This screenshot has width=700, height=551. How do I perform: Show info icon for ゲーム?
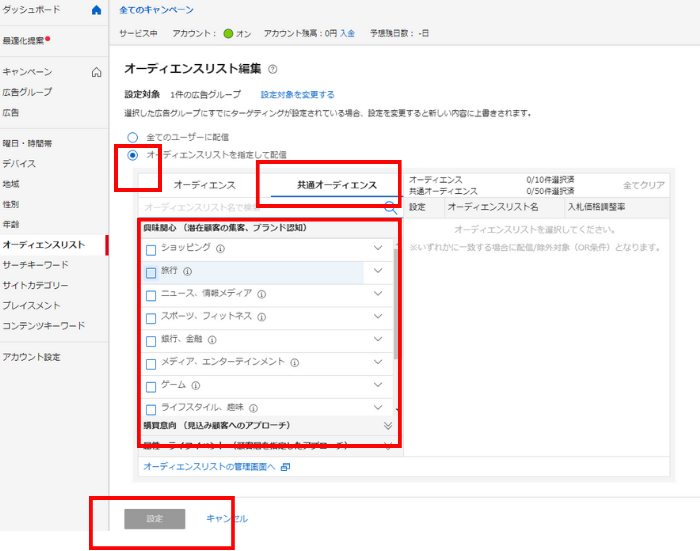196,385
